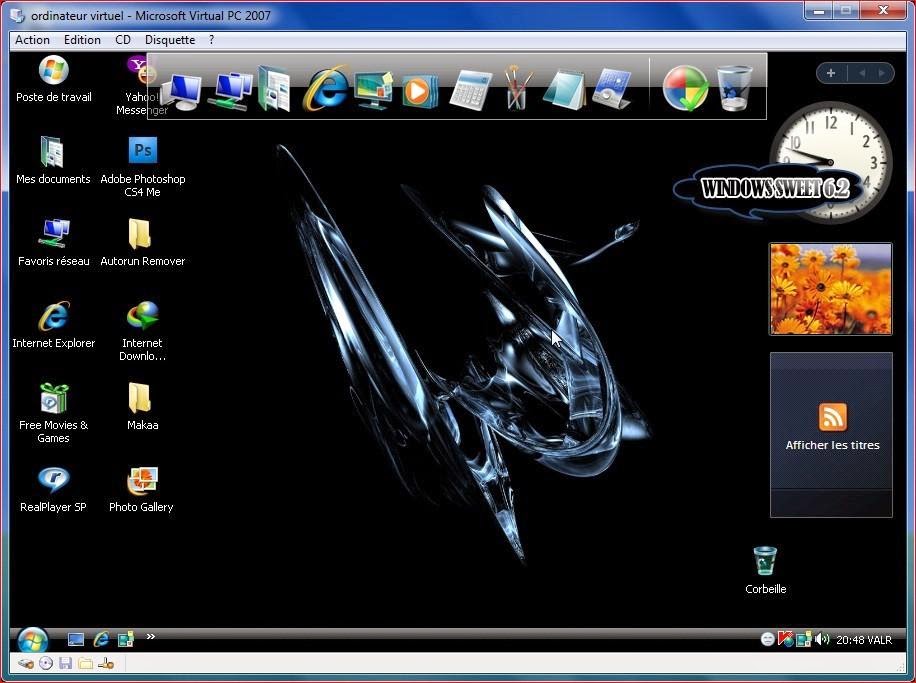This screenshot has height=683, width=916.
Task: Open the Internet Explorer icon in the dock
Action: [x=325, y=89]
